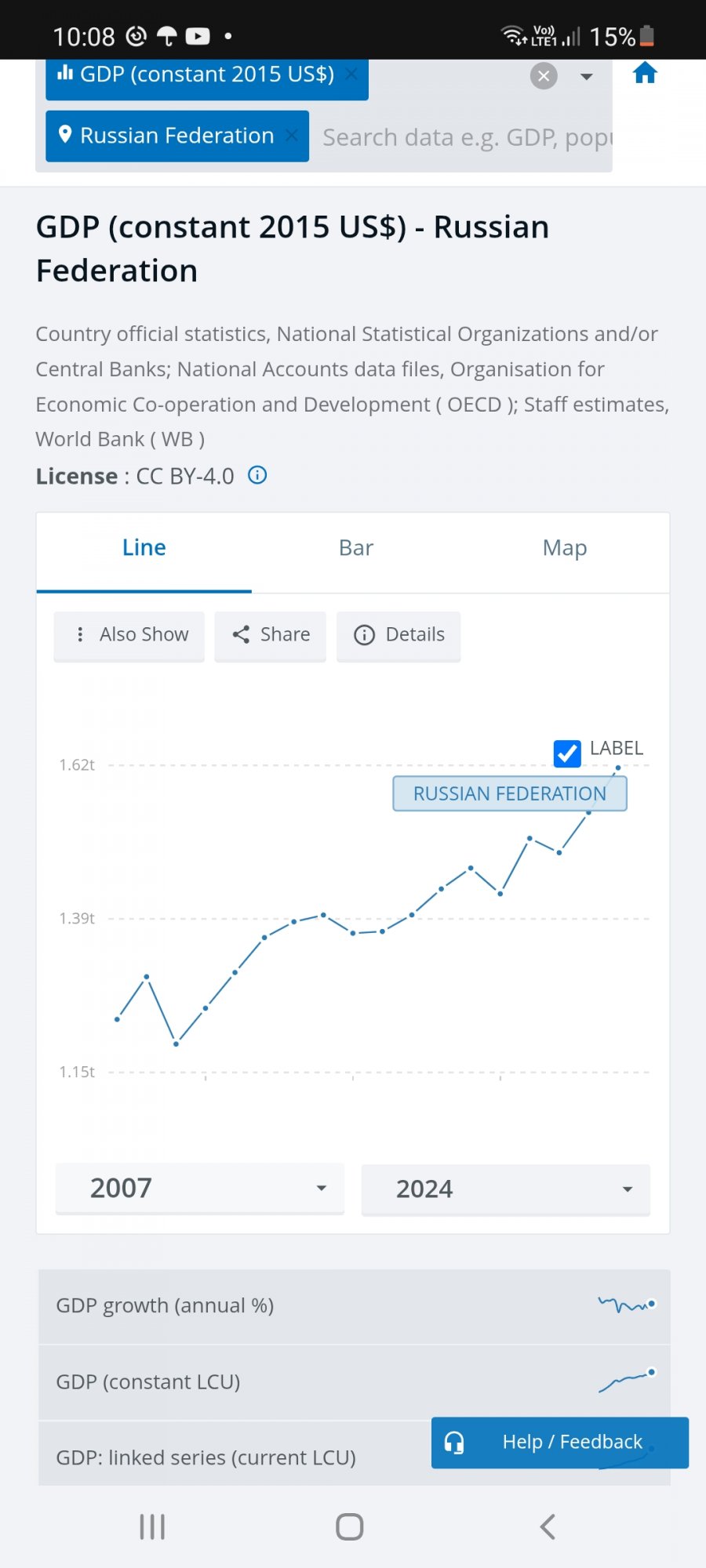
Task: Tap the Android back navigation icon
Action: pyautogui.click(x=548, y=1526)
